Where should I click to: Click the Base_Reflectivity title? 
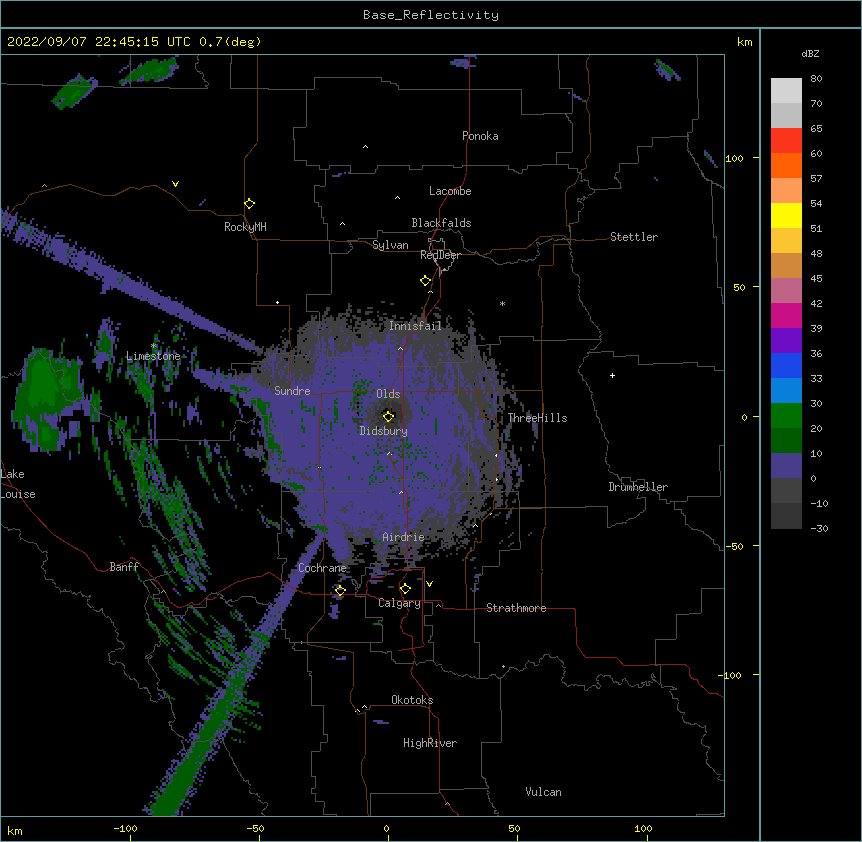[x=431, y=15]
